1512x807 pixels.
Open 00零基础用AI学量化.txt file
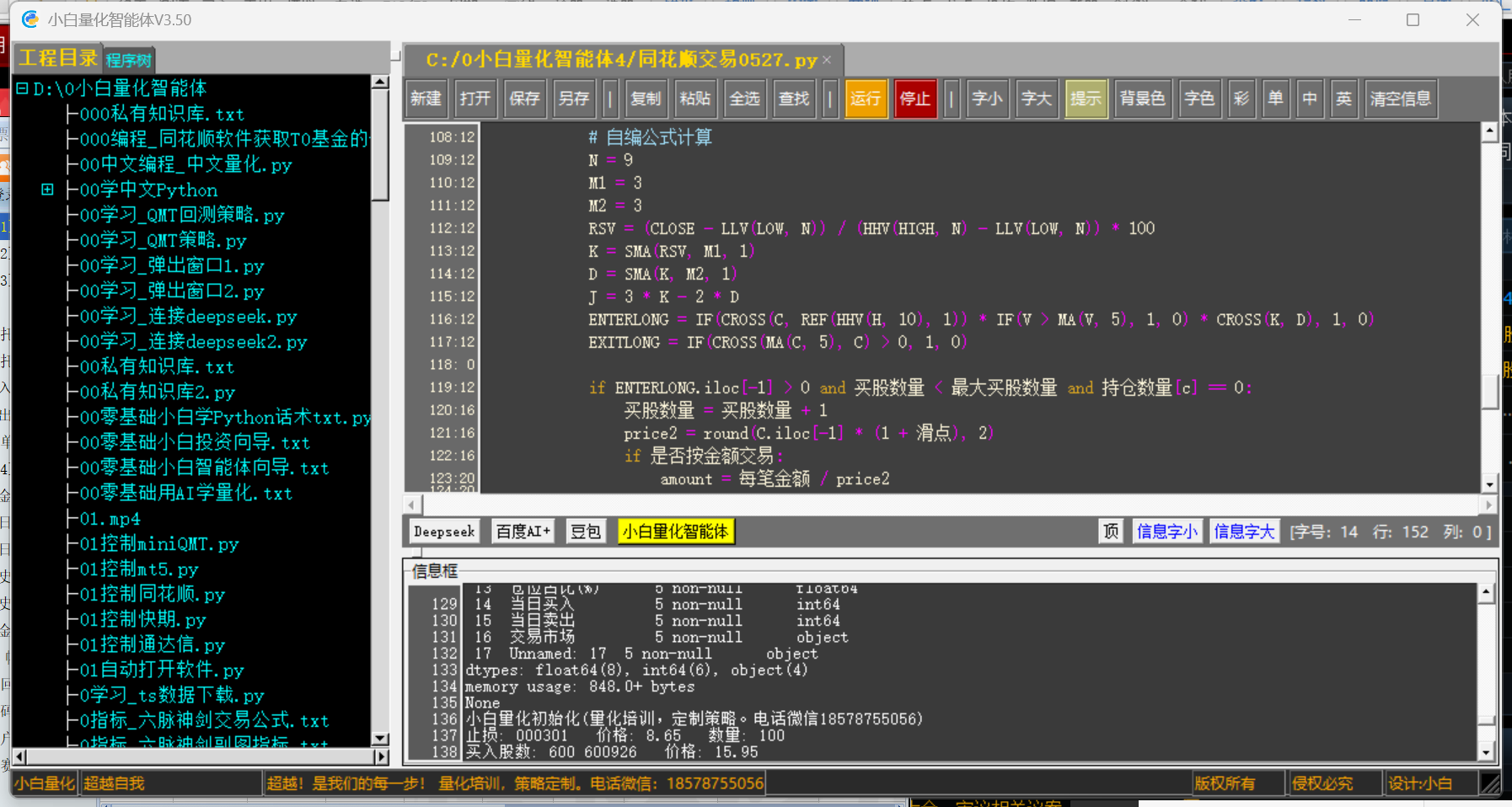coord(186,493)
